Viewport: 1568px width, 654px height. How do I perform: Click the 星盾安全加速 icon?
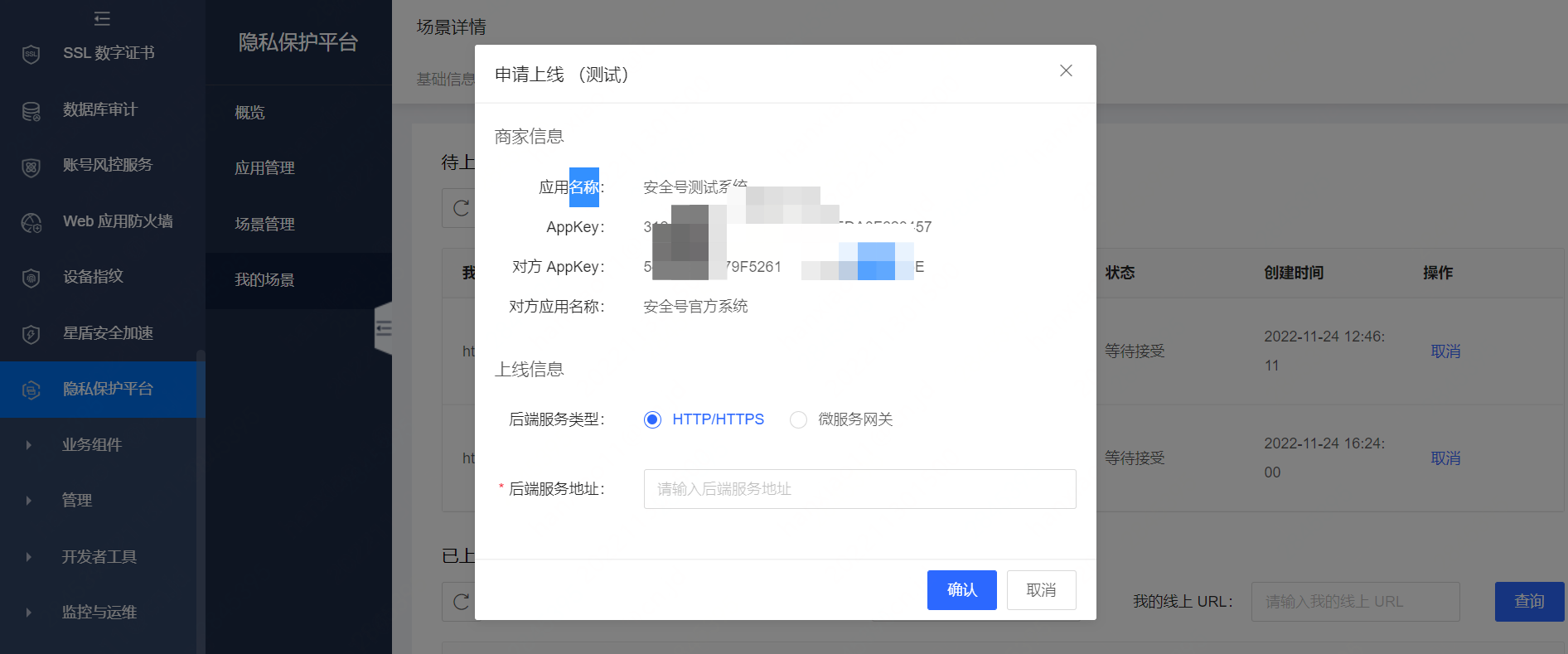pos(31,334)
